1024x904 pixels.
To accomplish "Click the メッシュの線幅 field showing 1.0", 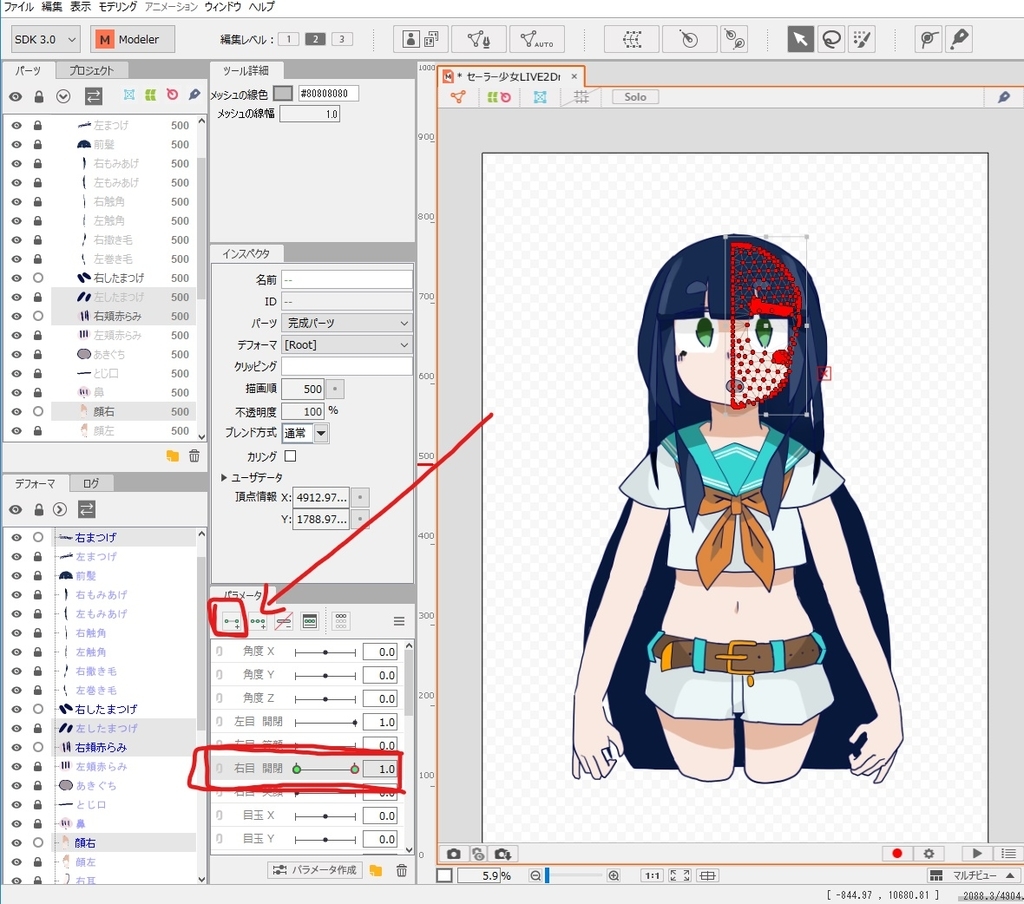I will click(310, 114).
